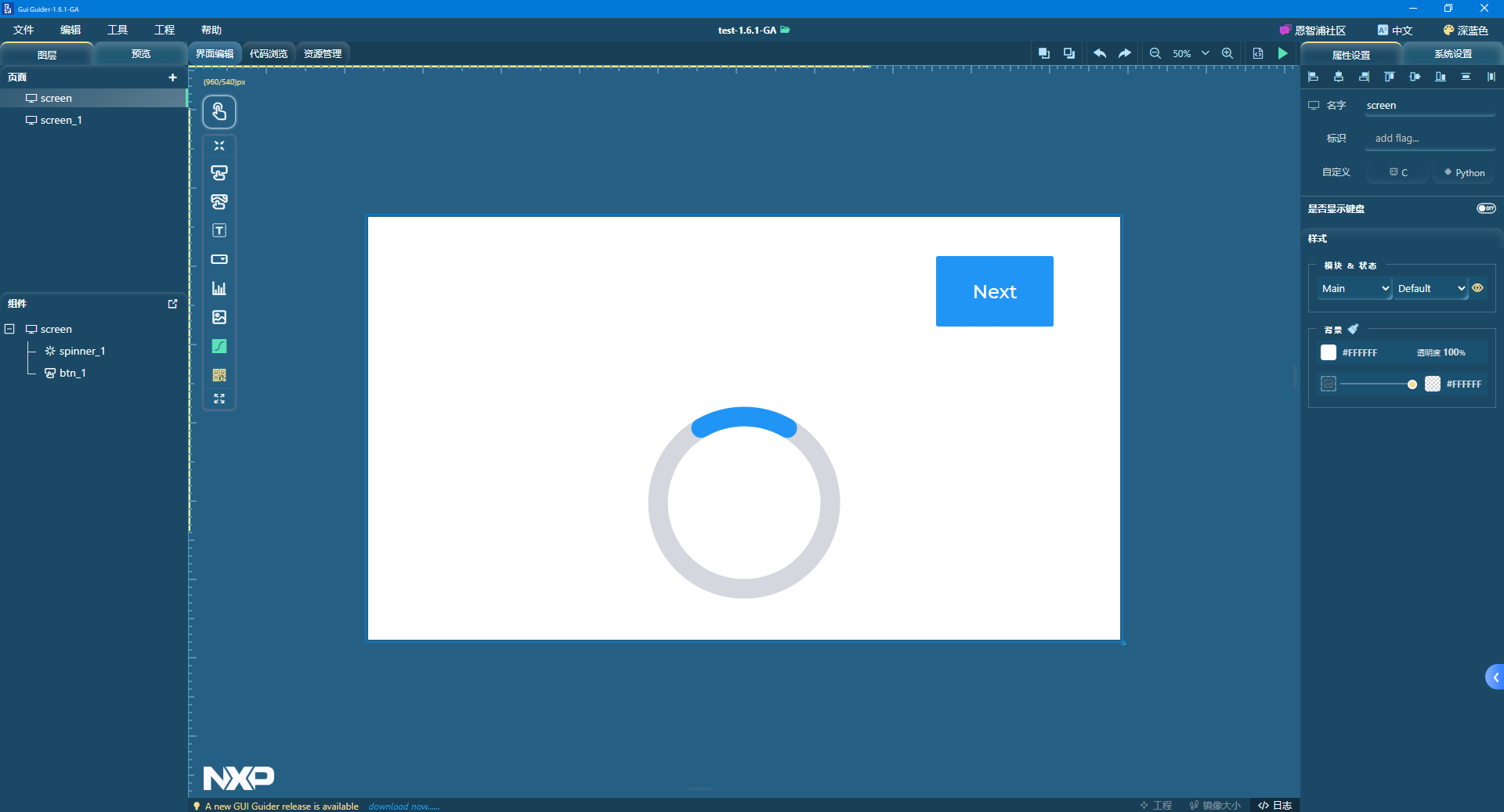The height and width of the screenshot is (812, 1504).
Task: Zoom in the canvas
Action: point(1227,53)
